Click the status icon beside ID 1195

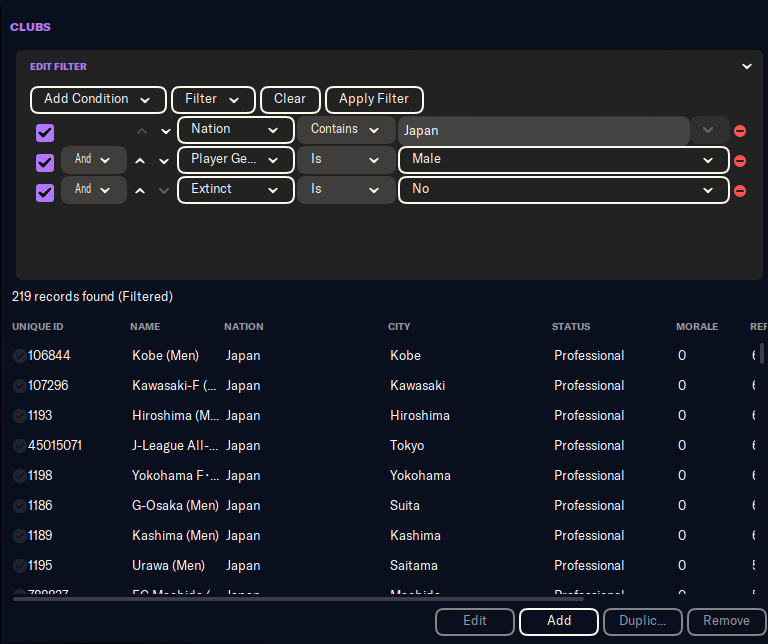point(19,566)
